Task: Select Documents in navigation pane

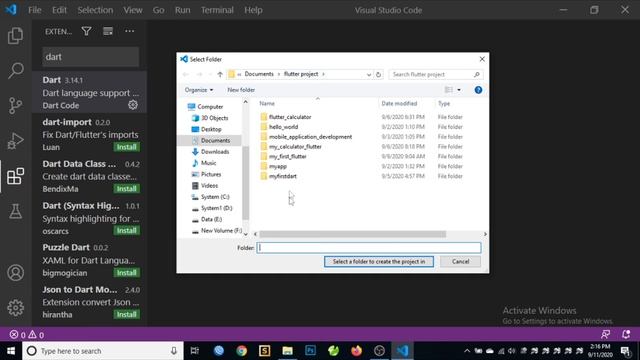Action: (215, 140)
